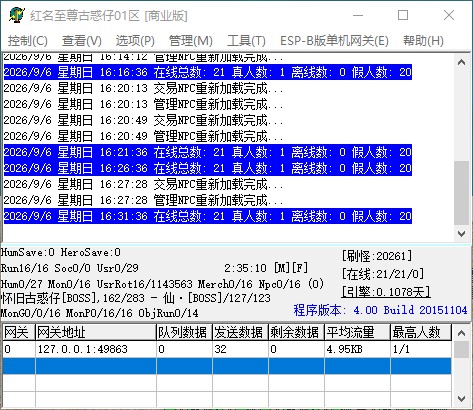
Task: Click the application icon in title bar
Action: point(17,15)
